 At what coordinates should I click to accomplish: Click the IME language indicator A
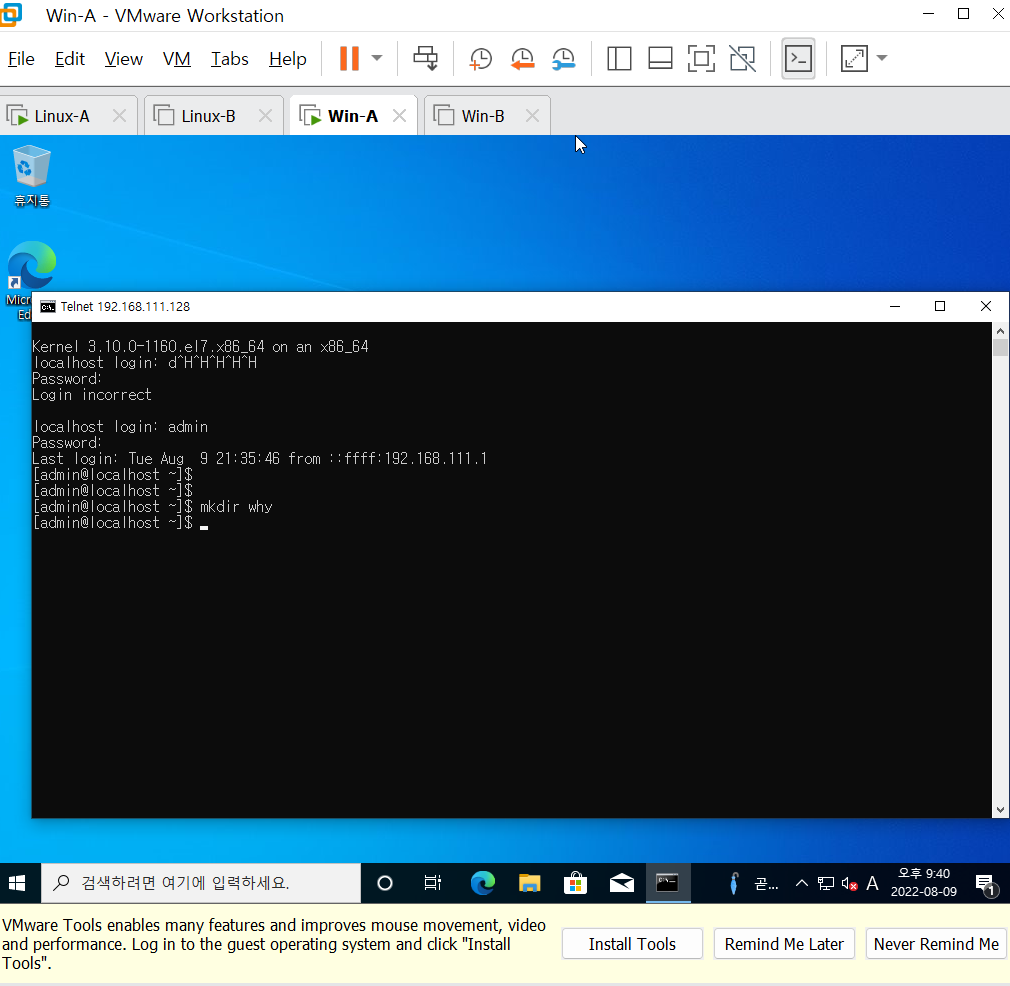(872, 883)
